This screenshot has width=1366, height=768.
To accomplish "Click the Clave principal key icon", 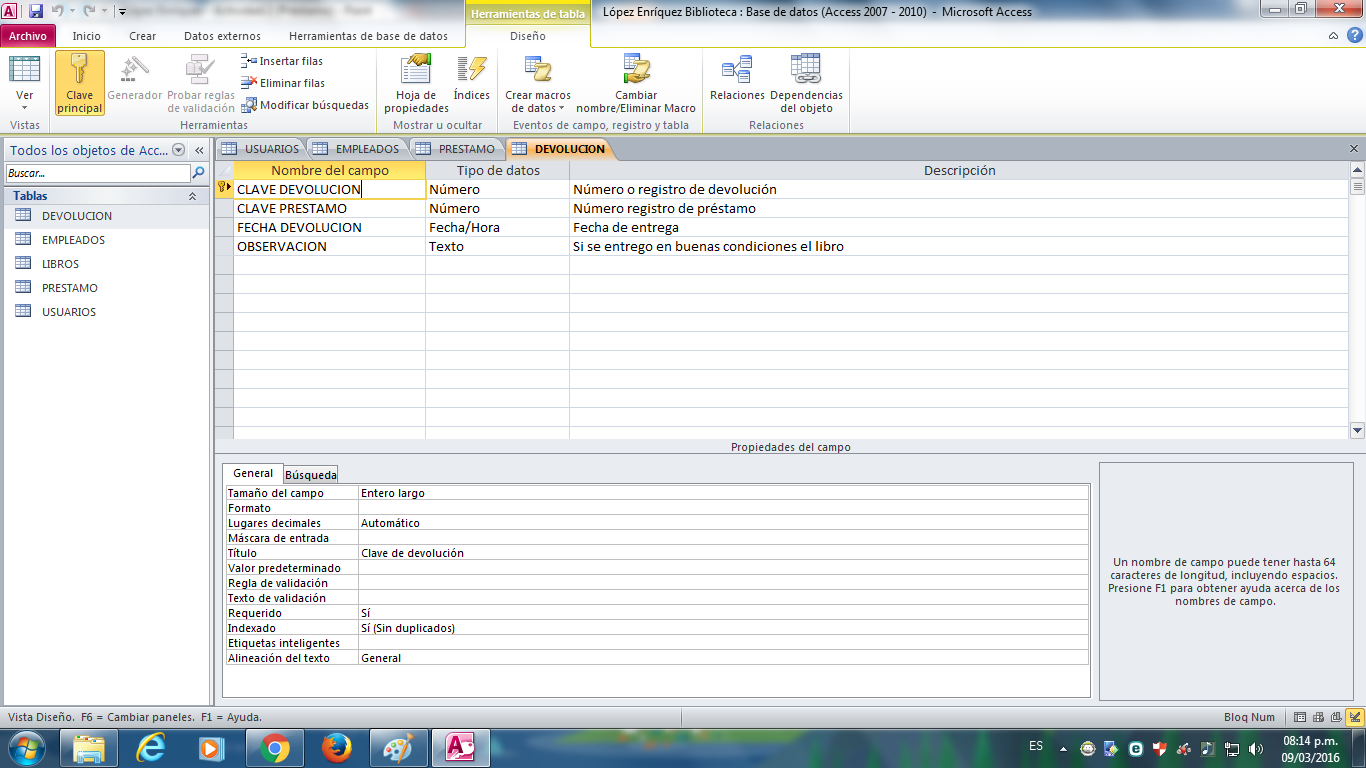I will click(x=80, y=70).
